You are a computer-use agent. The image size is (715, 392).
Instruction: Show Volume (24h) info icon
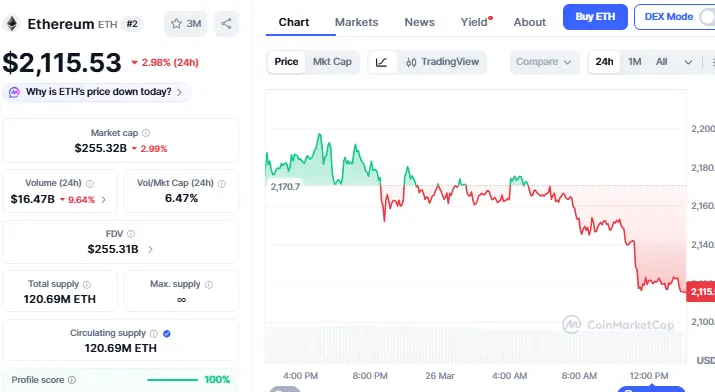[90, 184]
